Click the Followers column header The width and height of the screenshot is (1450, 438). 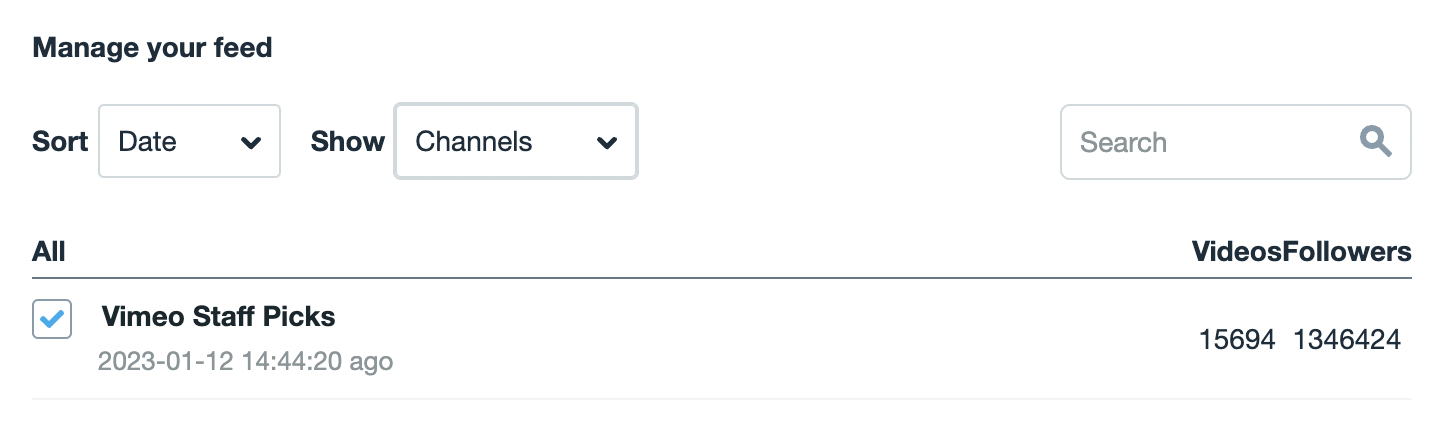(x=1346, y=252)
